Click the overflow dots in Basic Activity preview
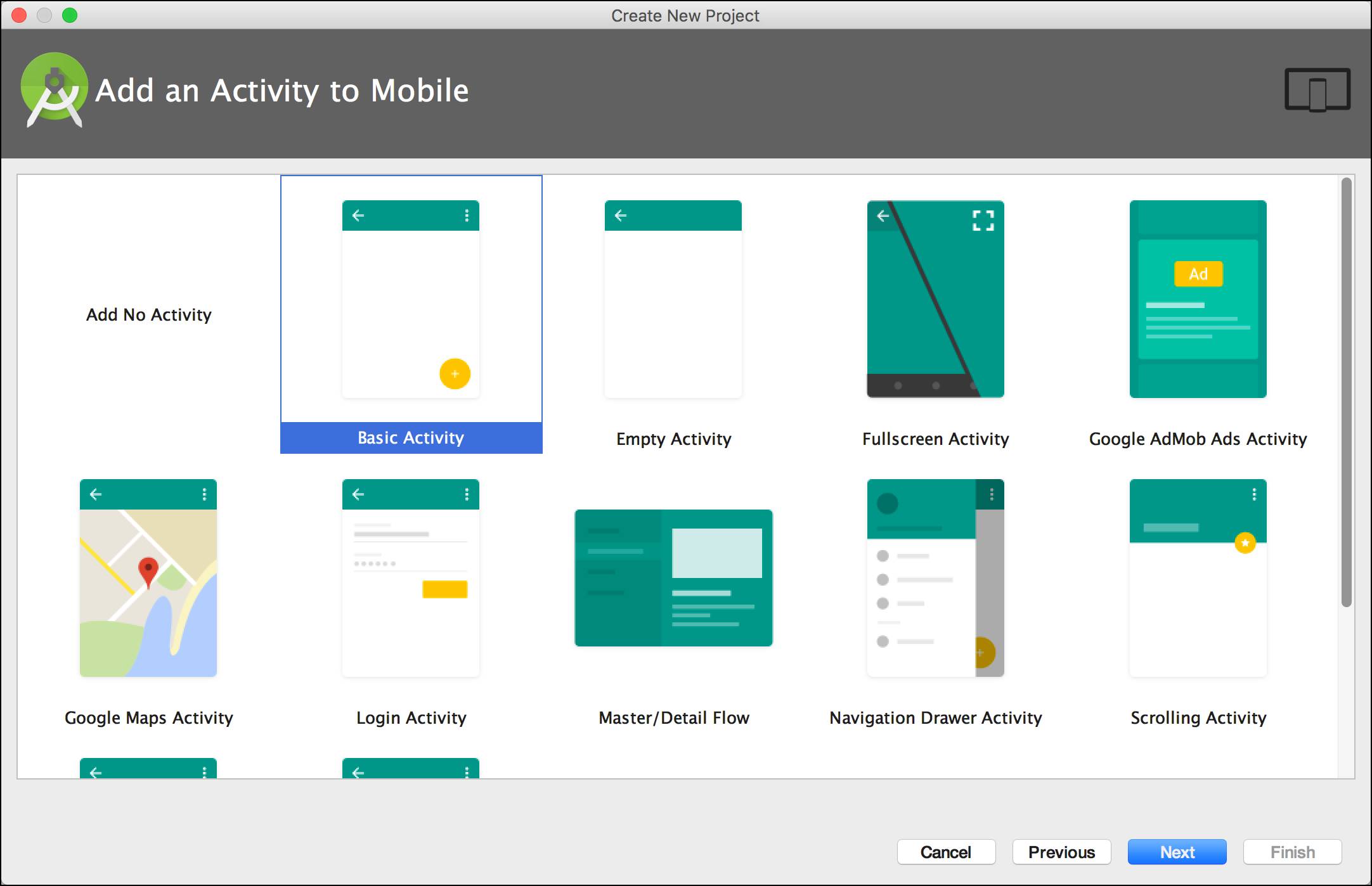Viewport: 1372px width, 886px height. point(467,215)
